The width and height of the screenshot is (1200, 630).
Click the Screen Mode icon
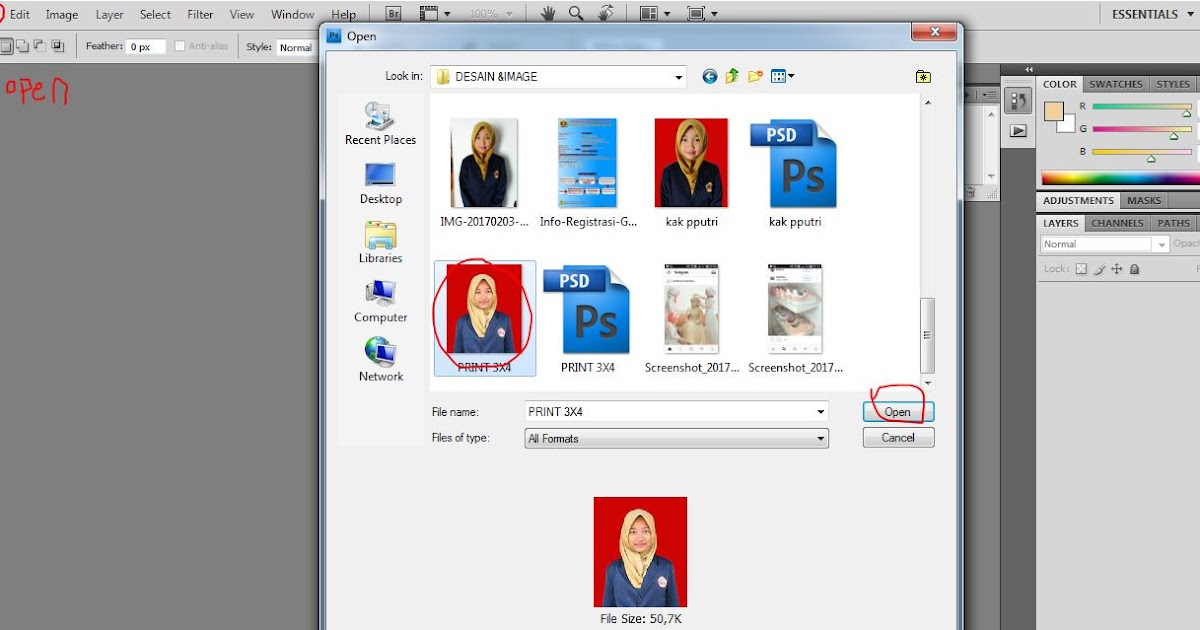697,12
